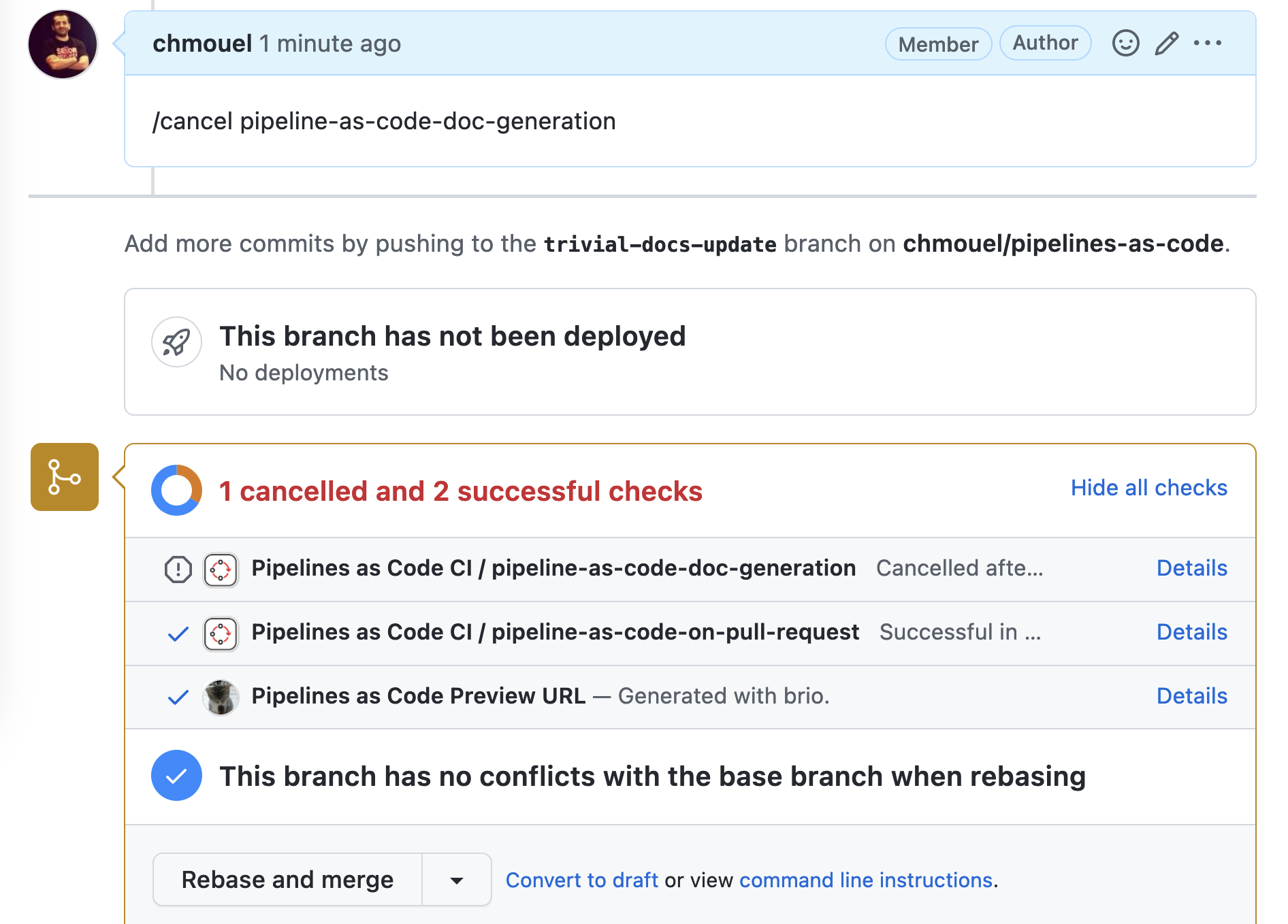The width and height of the screenshot is (1288, 924).
Task: Open Details for the Preview URL check
Action: point(1191,696)
